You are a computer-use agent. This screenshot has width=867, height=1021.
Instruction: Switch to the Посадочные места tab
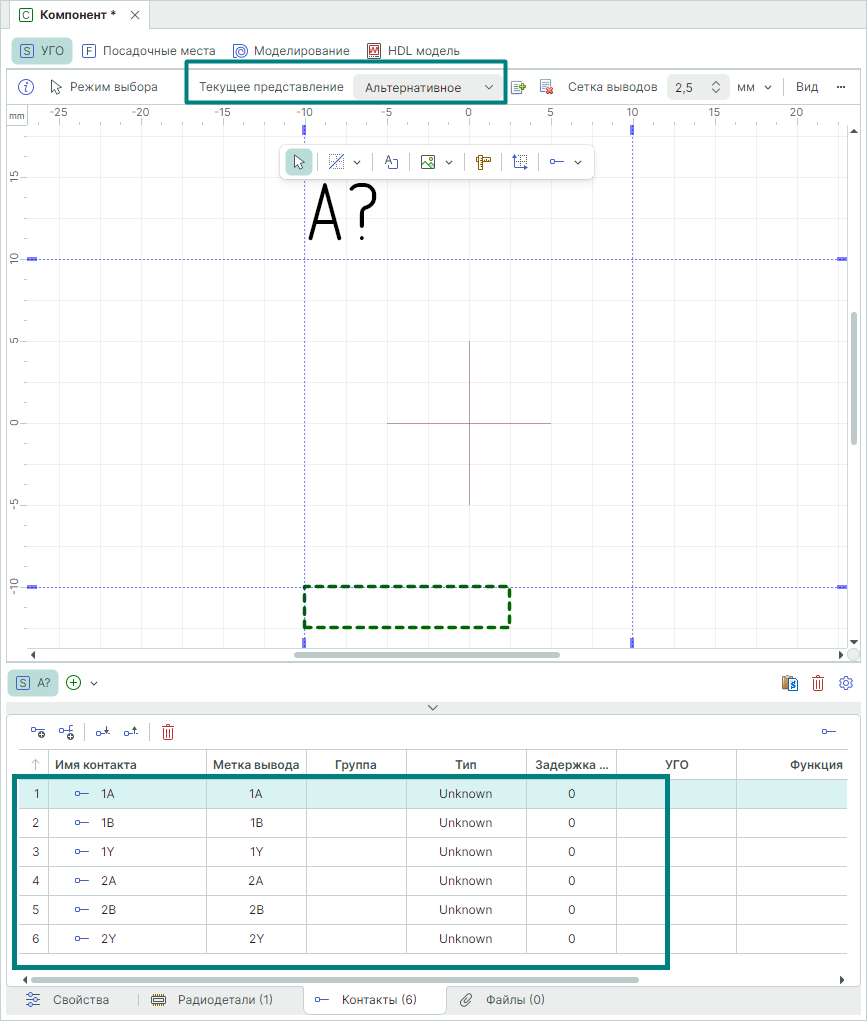tap(149, 50)
